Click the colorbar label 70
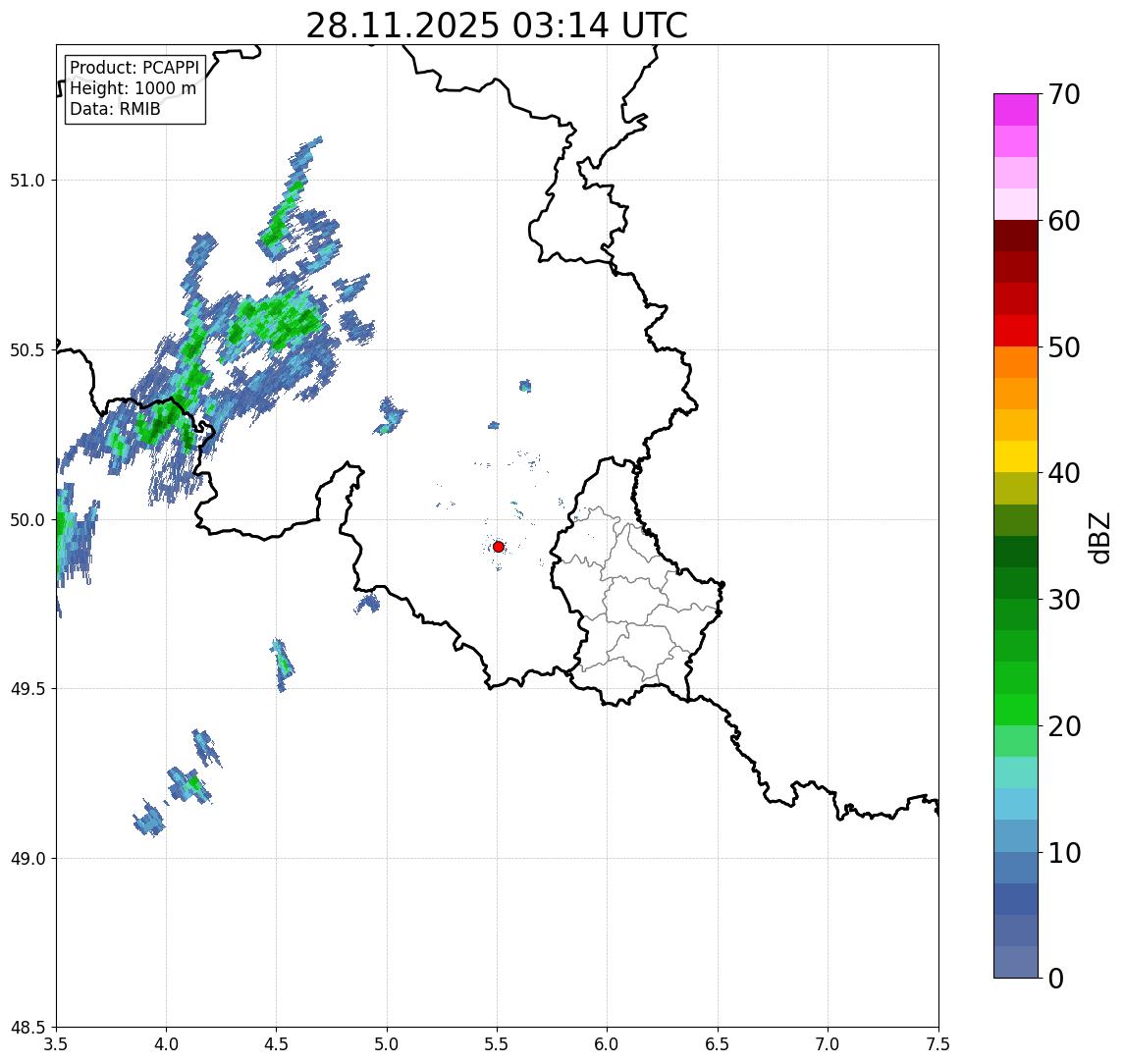 1064,94
